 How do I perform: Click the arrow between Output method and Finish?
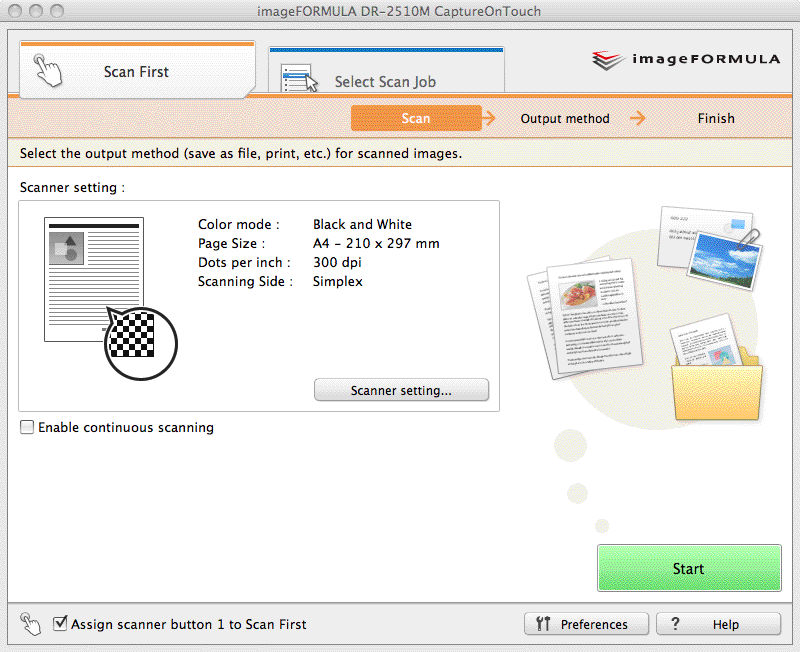637,118
